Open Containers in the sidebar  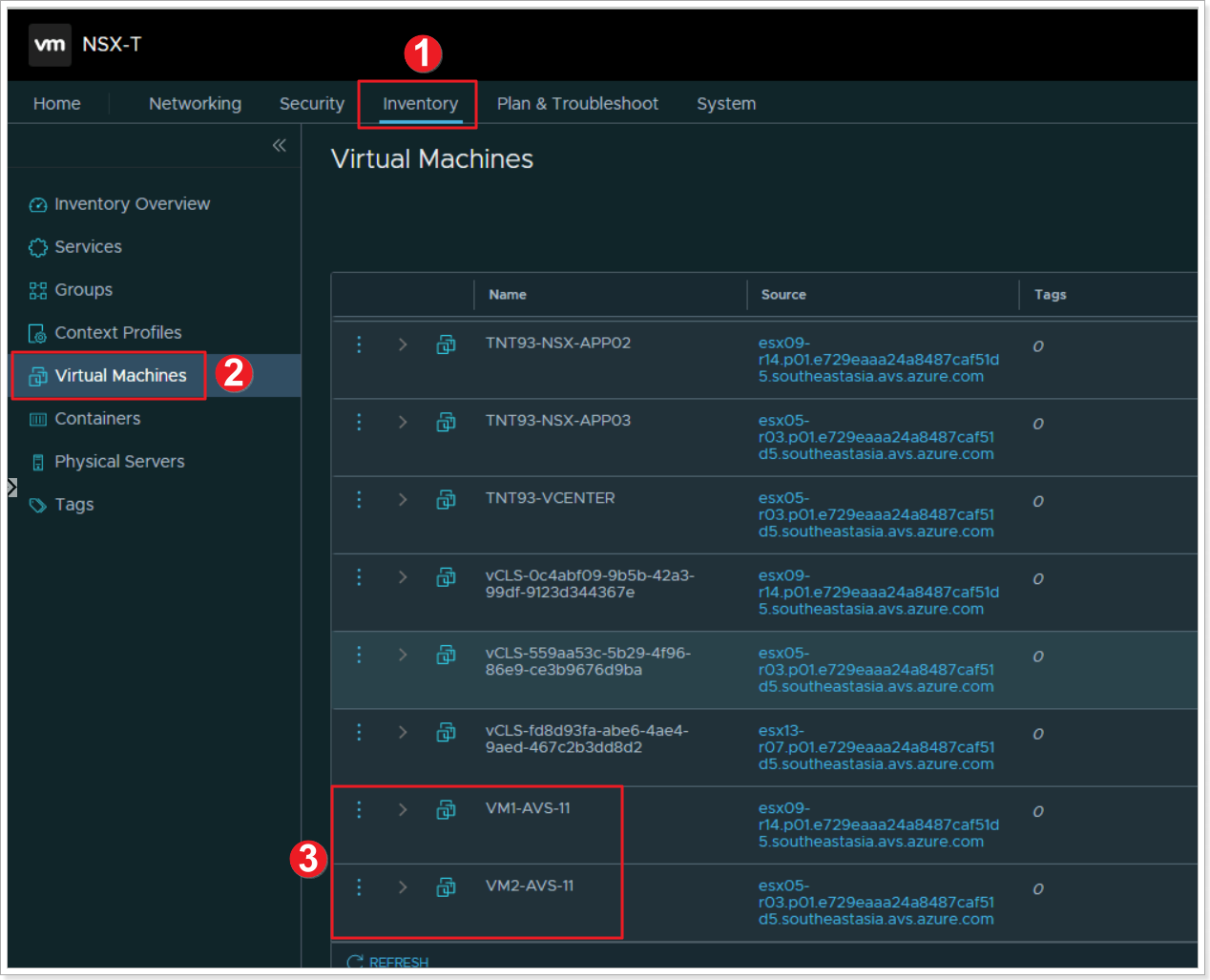click(x=97, y=419)
